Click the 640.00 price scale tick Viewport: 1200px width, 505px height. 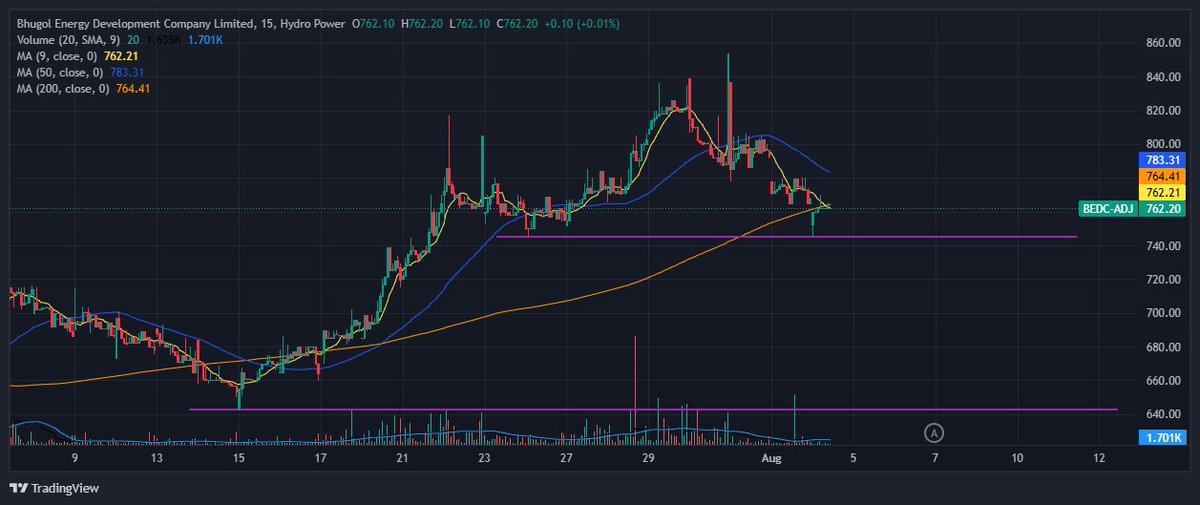click(x=1163, y=414)
